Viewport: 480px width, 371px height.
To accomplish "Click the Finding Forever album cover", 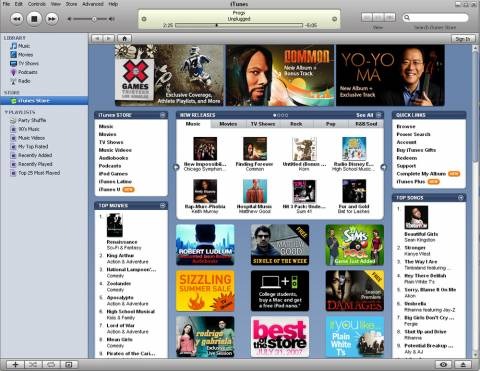I will point(255,149).
